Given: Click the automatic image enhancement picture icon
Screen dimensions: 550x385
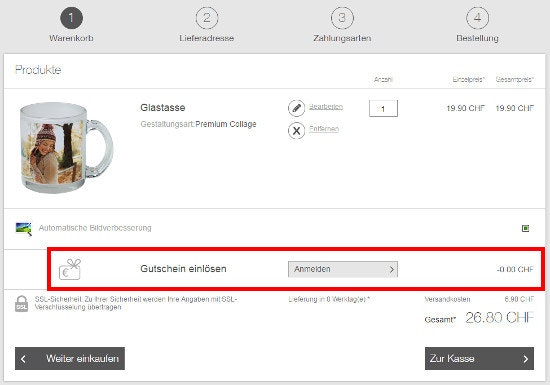Looking at the screenshot, I should [x=24, y=229].
